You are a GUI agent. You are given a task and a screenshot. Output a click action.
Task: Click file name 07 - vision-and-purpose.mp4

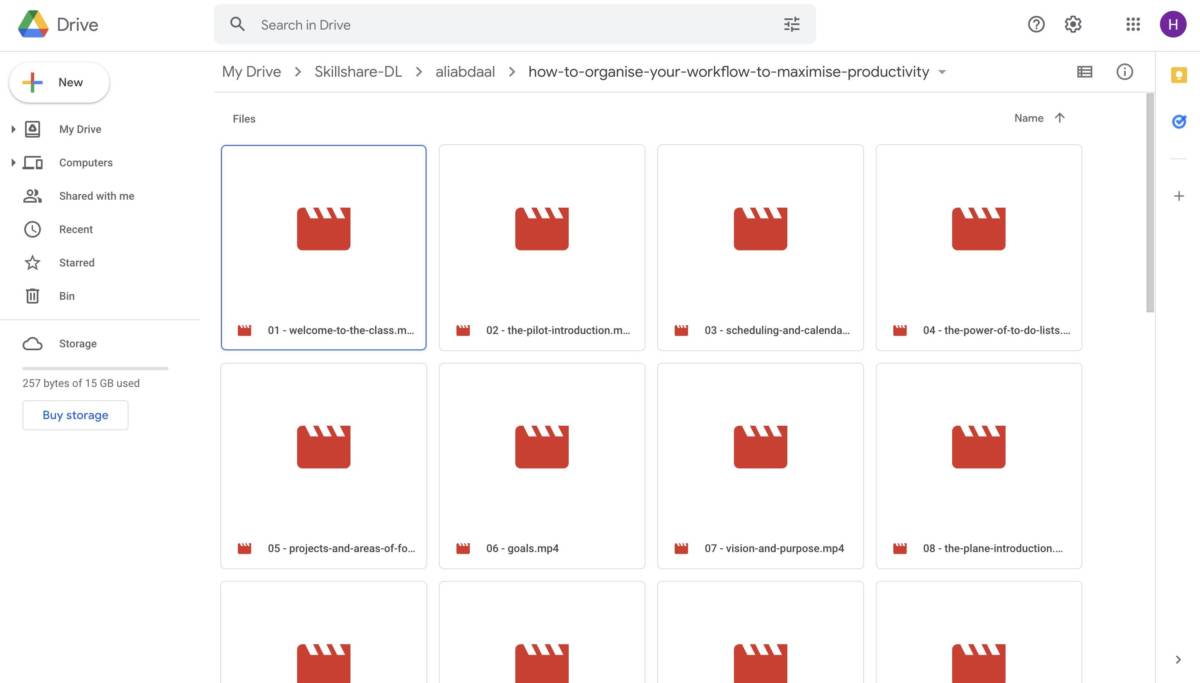774,548
